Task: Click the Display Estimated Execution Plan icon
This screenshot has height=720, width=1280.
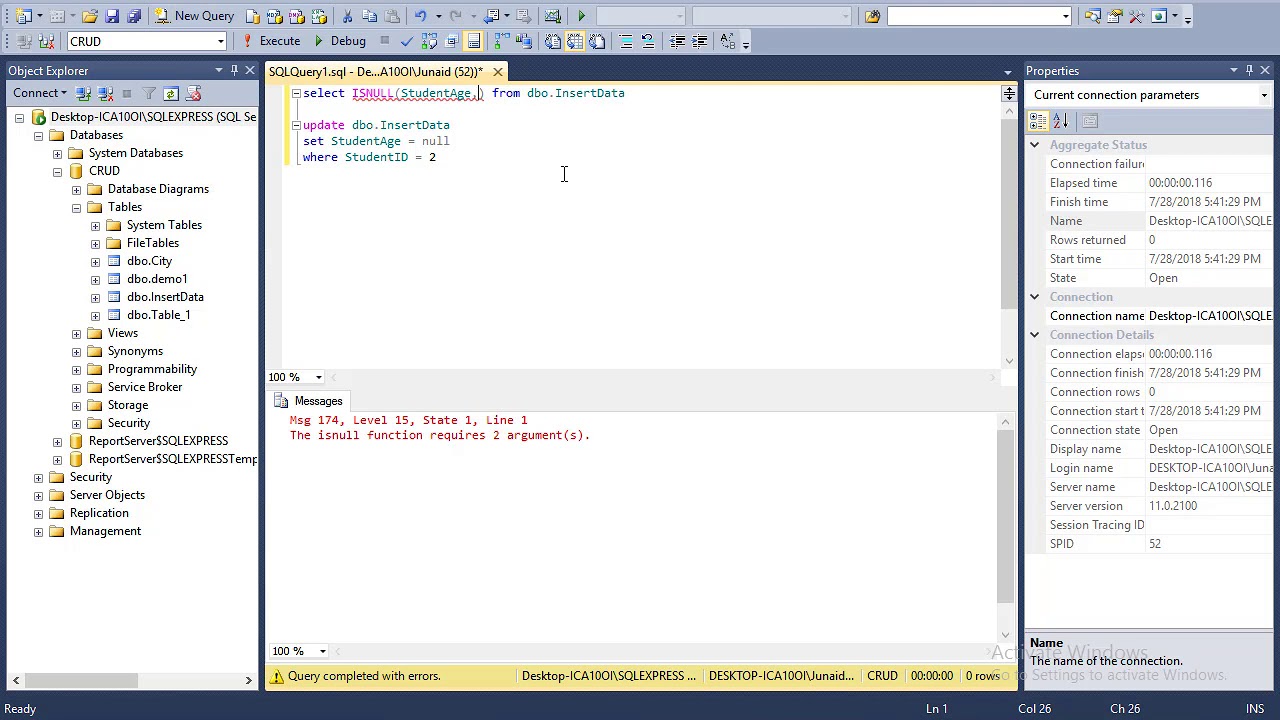Action: click(x=429, y=41)
